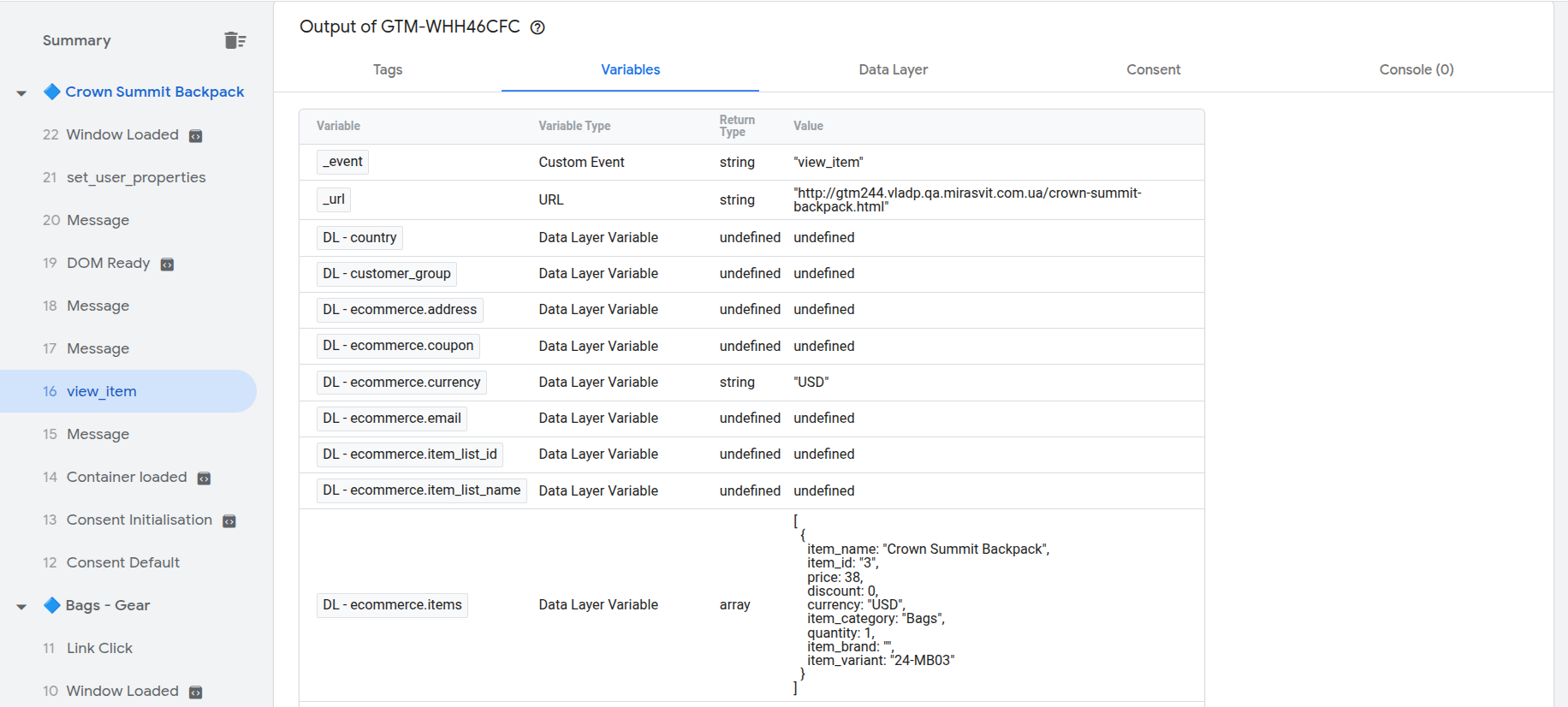Screen dimensions: 1568x707
Task: Click the code icon beside event 10 Window Loaded
Action: coord(196,692)
